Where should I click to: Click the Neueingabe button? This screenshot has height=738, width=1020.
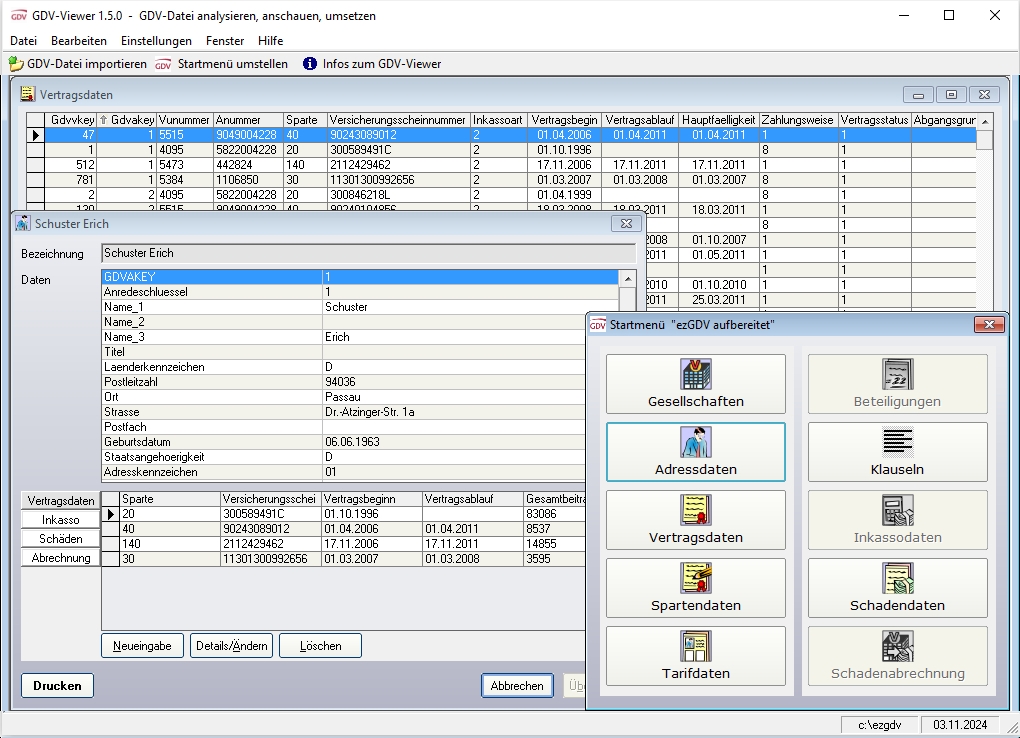click(x=142, y=646)
